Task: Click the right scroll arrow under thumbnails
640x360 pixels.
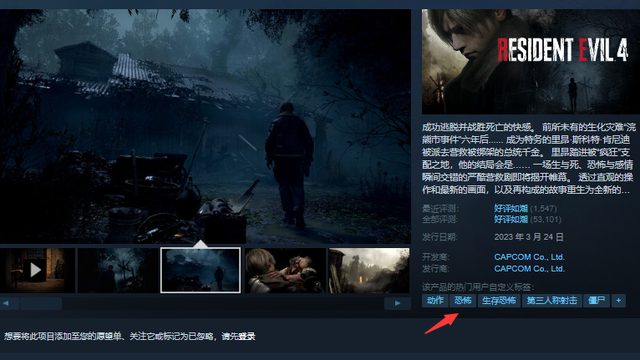Action: point(397,303)
